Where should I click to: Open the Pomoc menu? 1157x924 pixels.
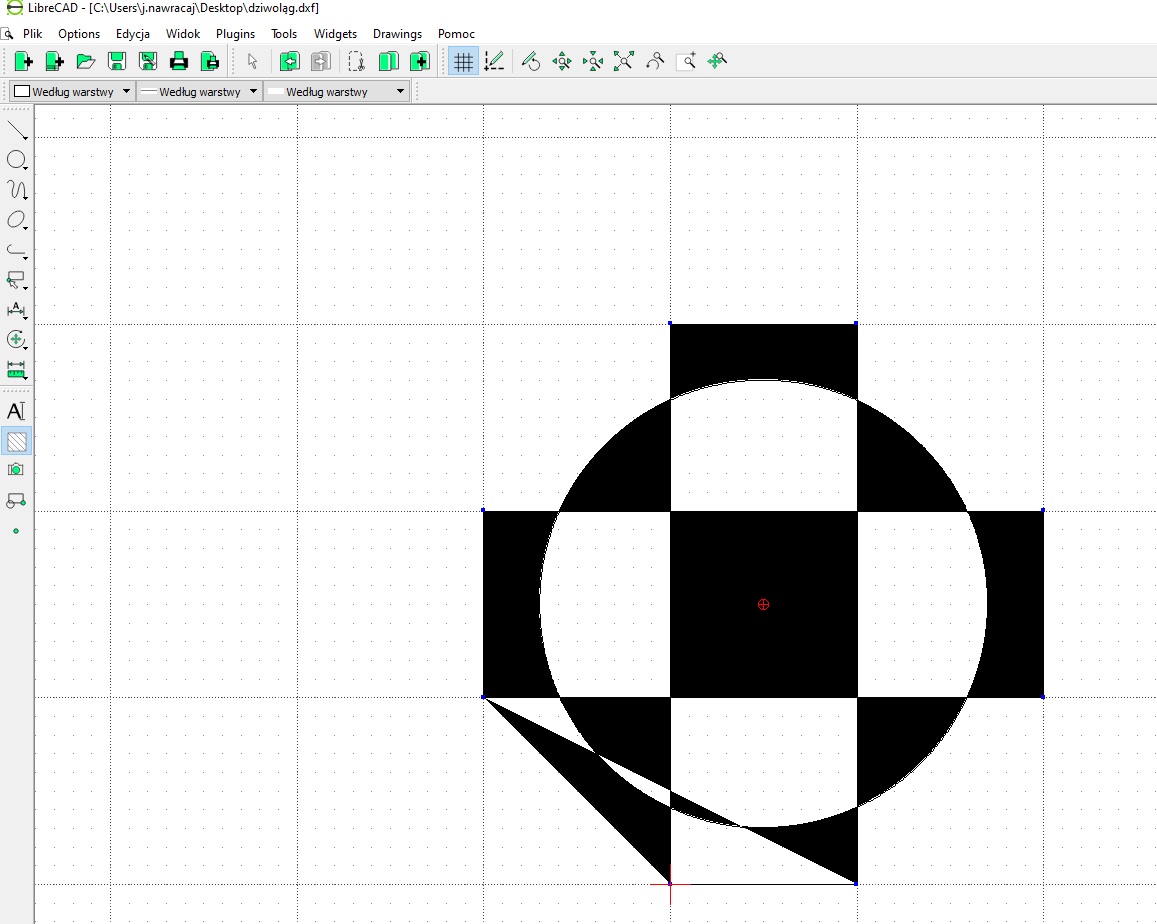(x=456, y=34)
